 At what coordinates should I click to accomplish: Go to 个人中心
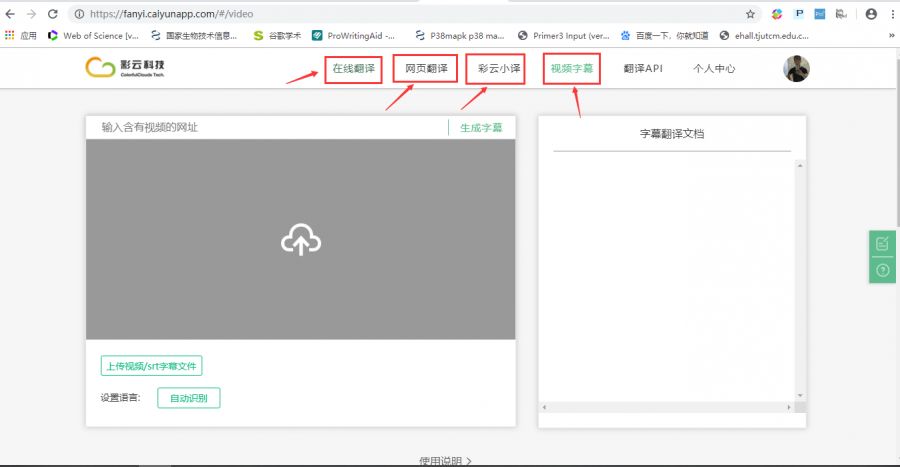tap(714, 69)
